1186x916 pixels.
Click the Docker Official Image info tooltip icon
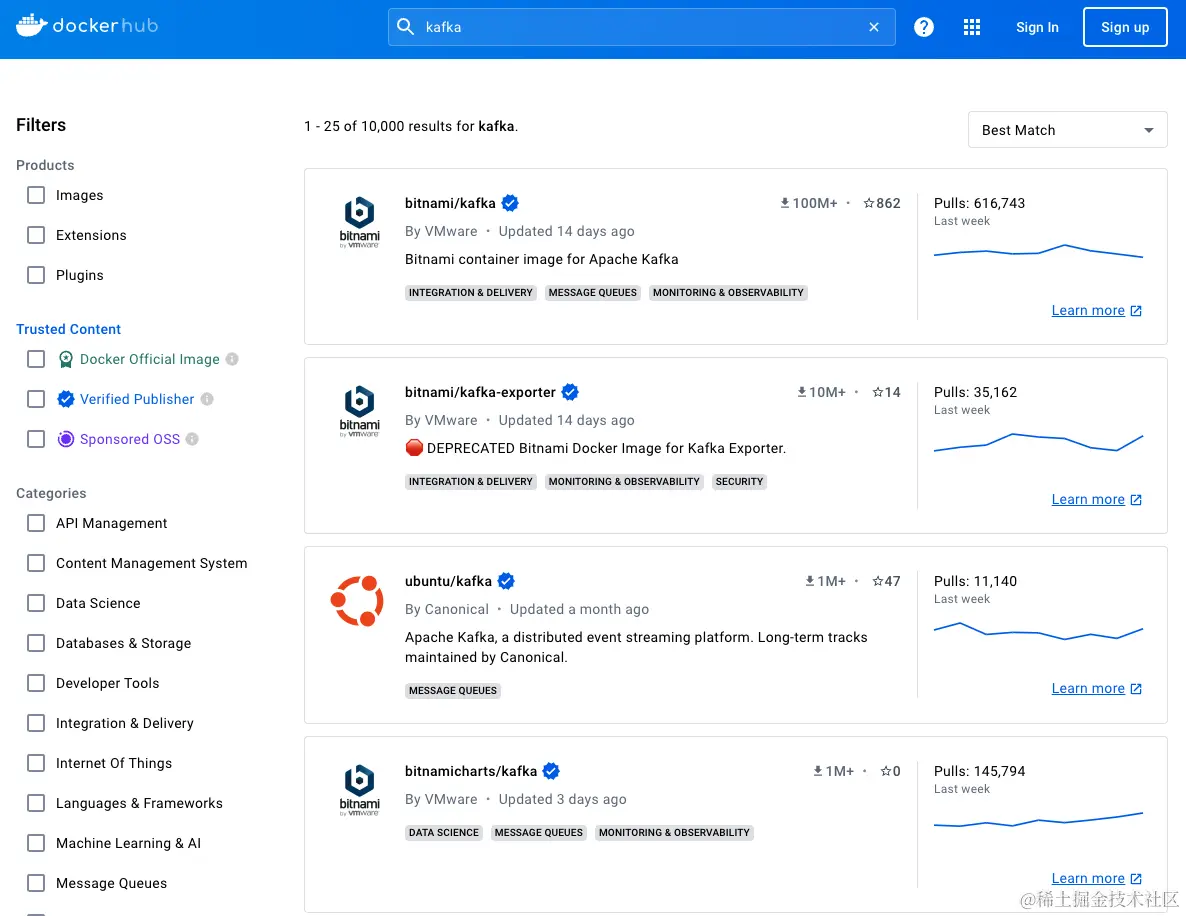[x=233, y=358]
